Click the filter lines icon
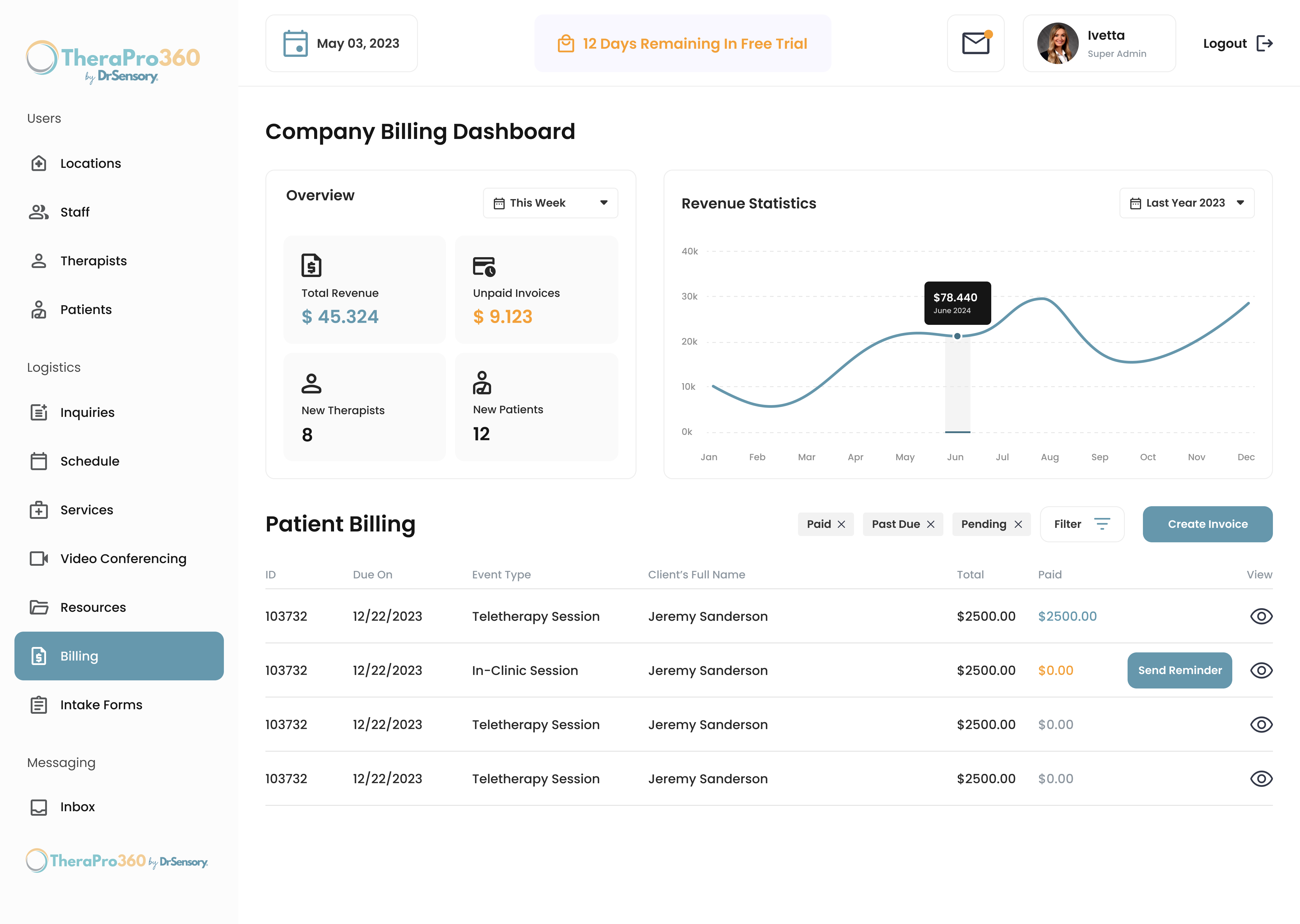Image resolution: width=1300 pixels, height=924 pixels. click(1103, 524)
